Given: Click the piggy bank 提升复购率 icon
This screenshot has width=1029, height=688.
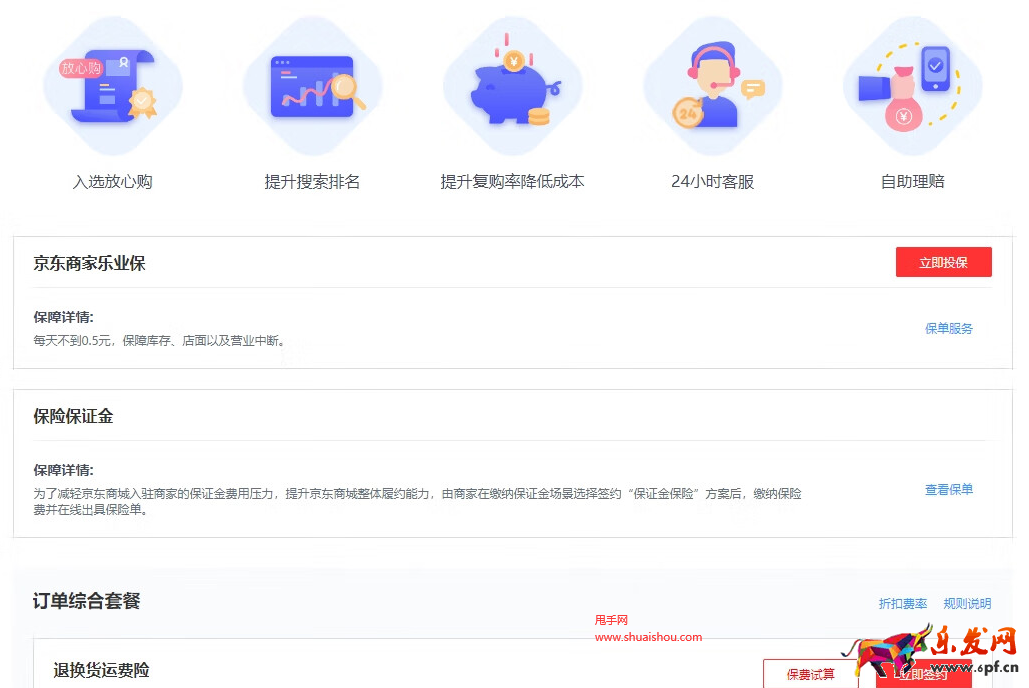Looking at the screenshot, I should coord(513,86).
